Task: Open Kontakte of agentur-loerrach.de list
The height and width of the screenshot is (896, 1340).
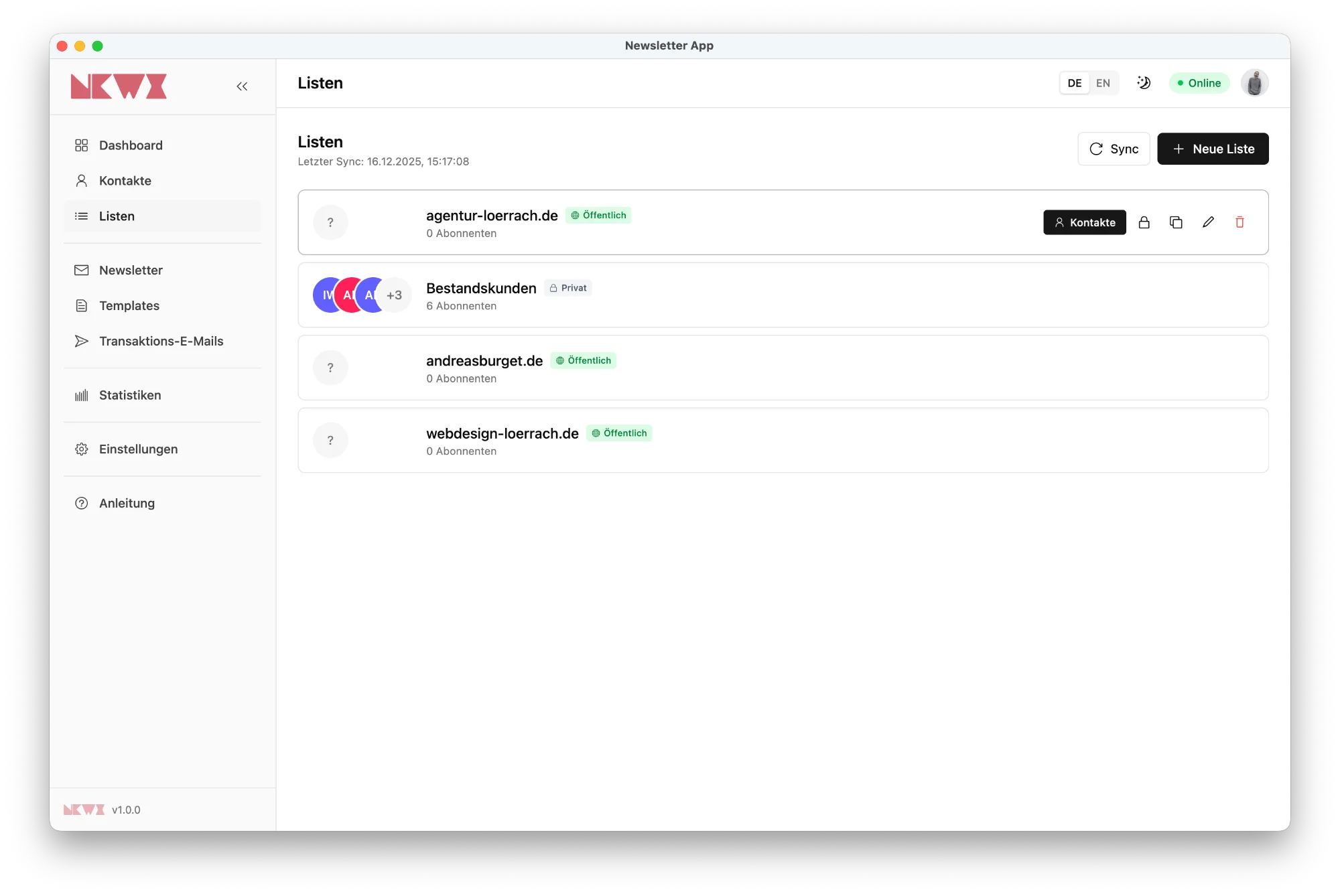Action: [1084, 222]
